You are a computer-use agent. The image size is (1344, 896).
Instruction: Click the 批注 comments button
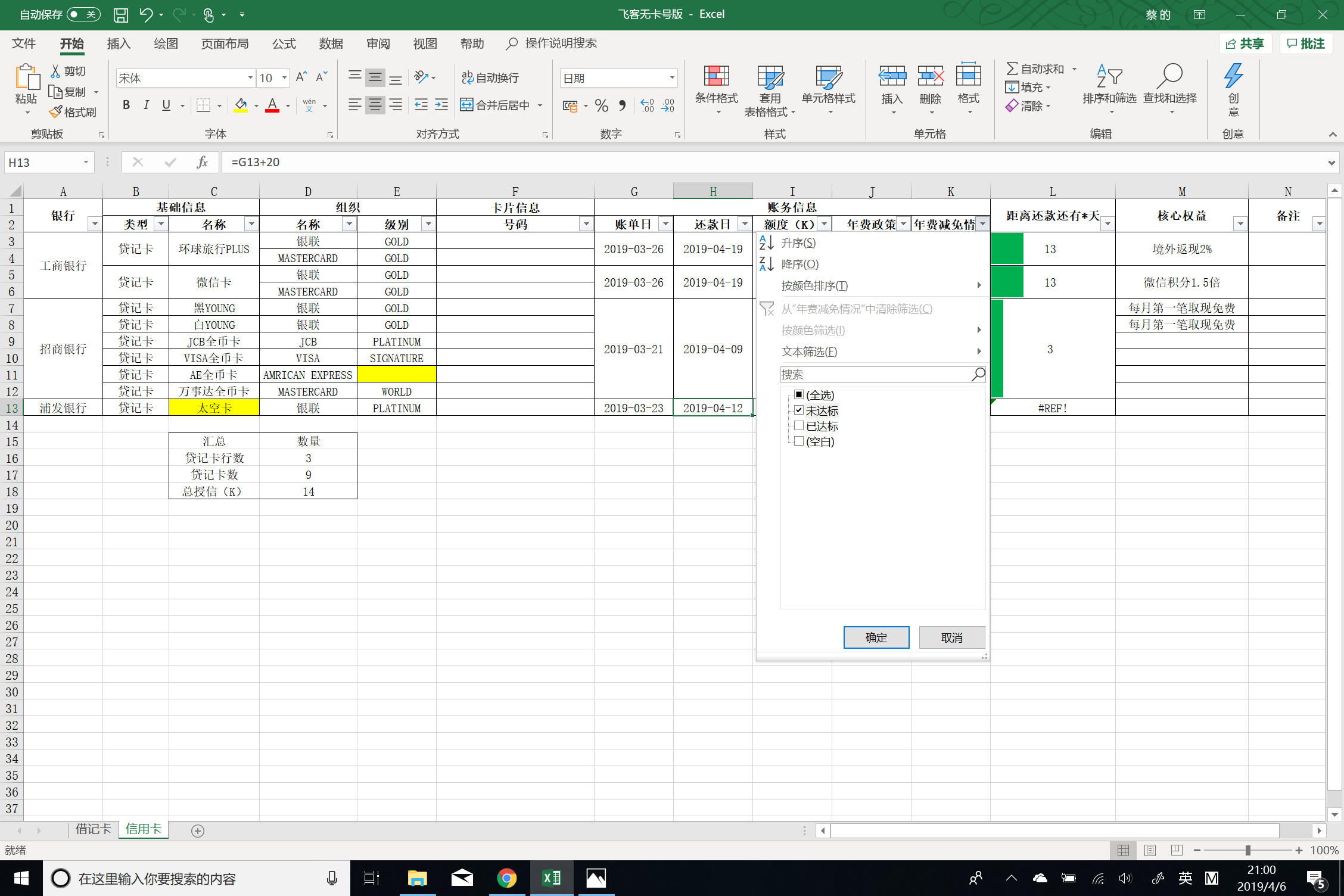[x=1306, y=43]
